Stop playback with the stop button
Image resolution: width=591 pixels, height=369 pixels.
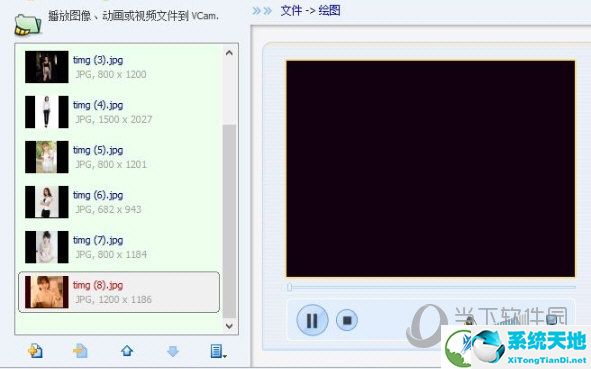pos(347,320)
